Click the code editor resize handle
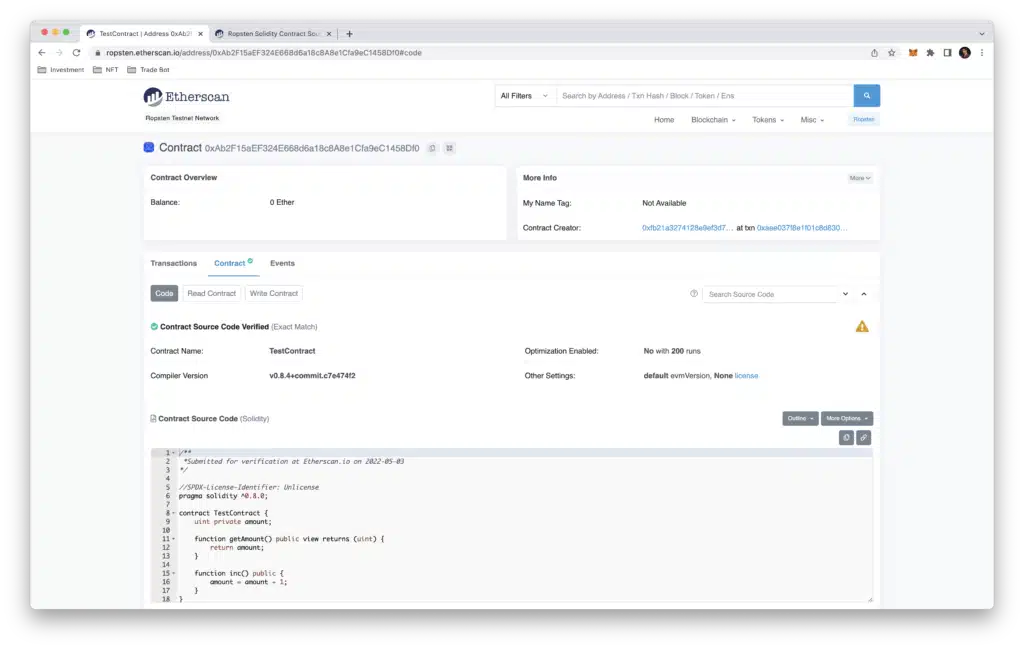1024x649 pixels. point(870,599)
